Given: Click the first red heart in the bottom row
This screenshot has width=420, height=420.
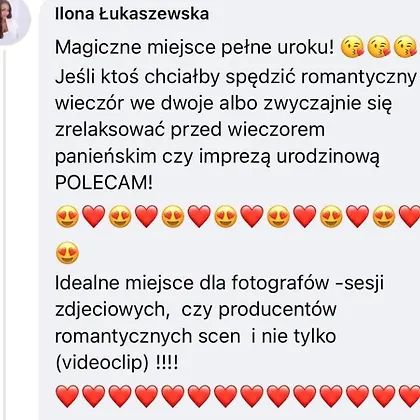Looking at the screenshot, I should [x=67, y=396].
